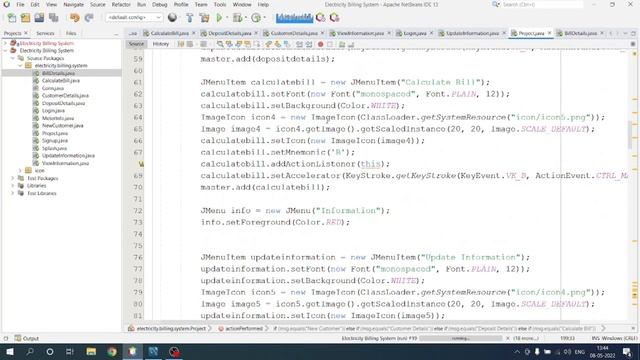
Task: Expand the Test Packages node
Action: click(x=13, y=178)
